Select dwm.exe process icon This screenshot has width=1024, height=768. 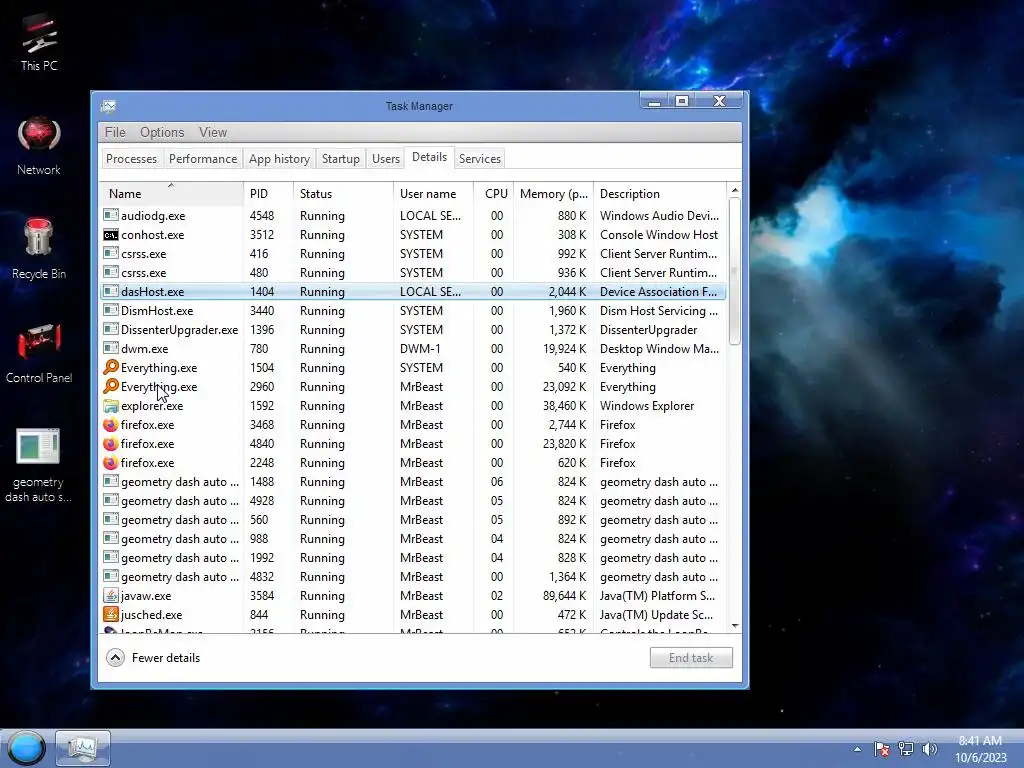tap(110, 348)
